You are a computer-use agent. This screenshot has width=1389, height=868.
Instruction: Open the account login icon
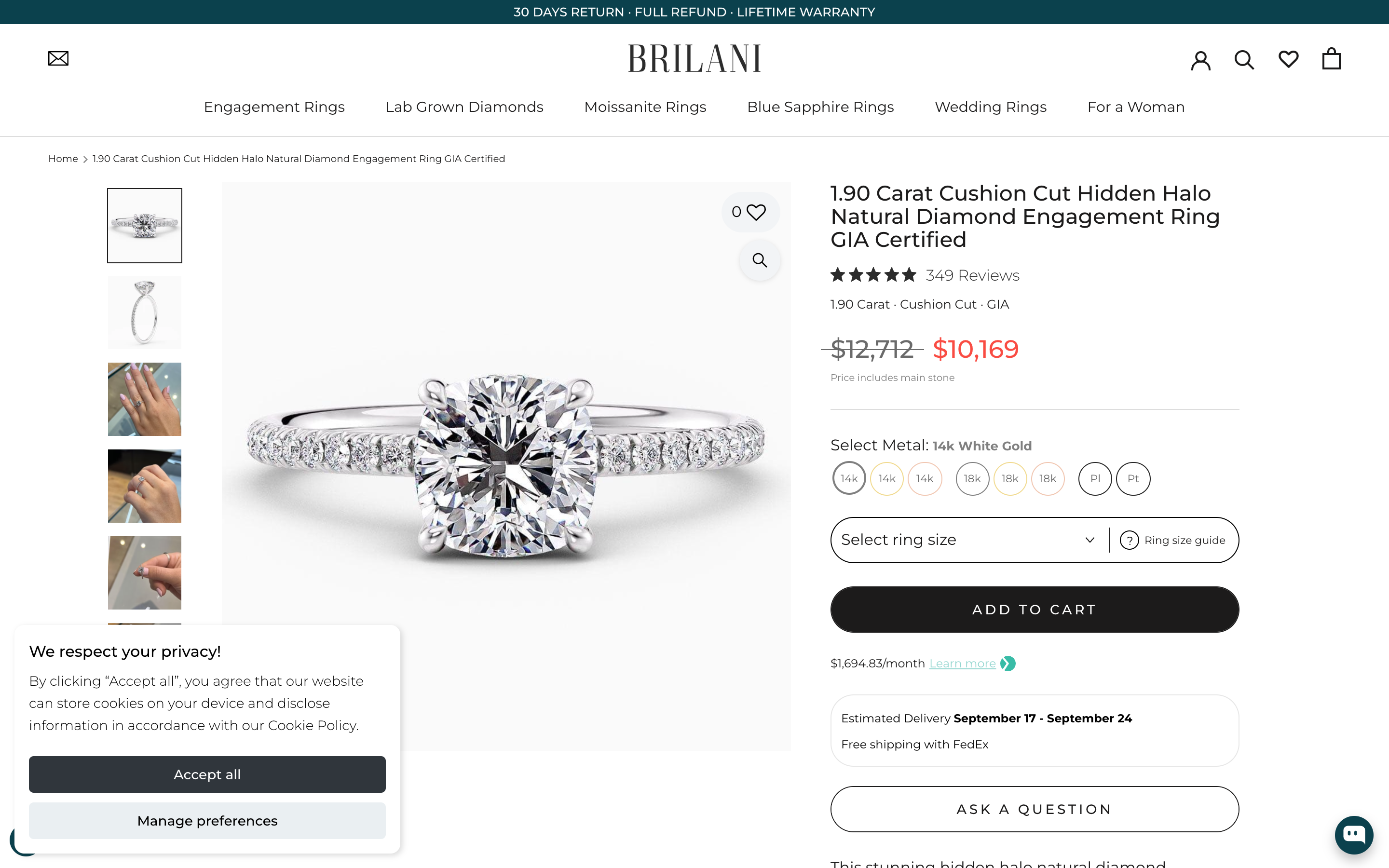coord(1200,59)
